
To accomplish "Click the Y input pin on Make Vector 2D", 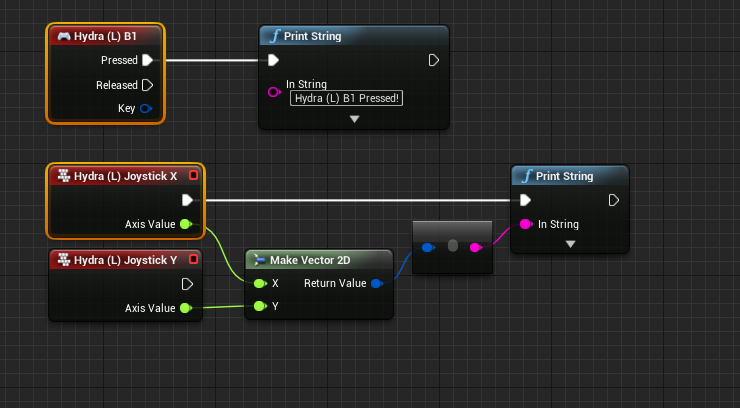I will point(260,306).
